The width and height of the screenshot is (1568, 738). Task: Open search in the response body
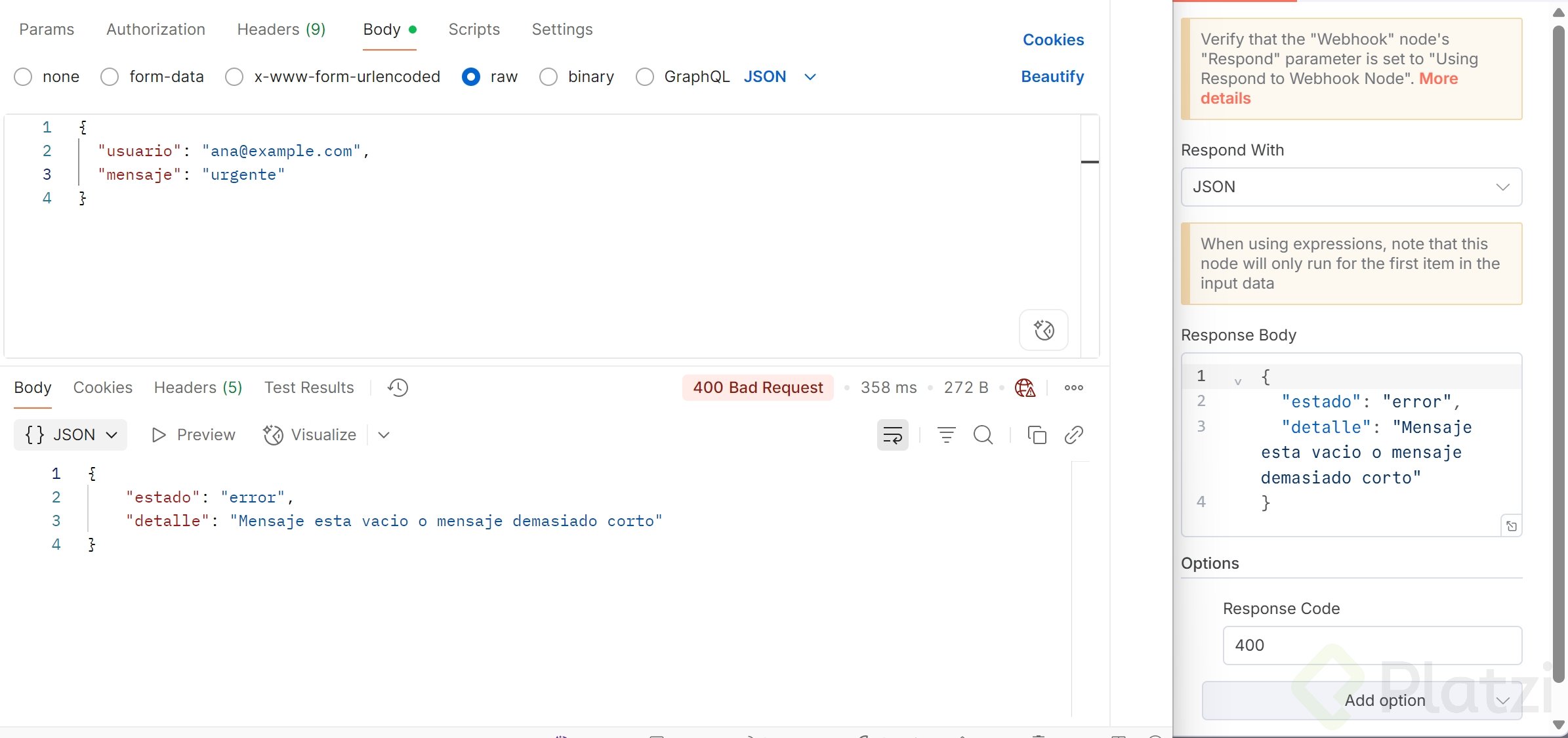983,435
